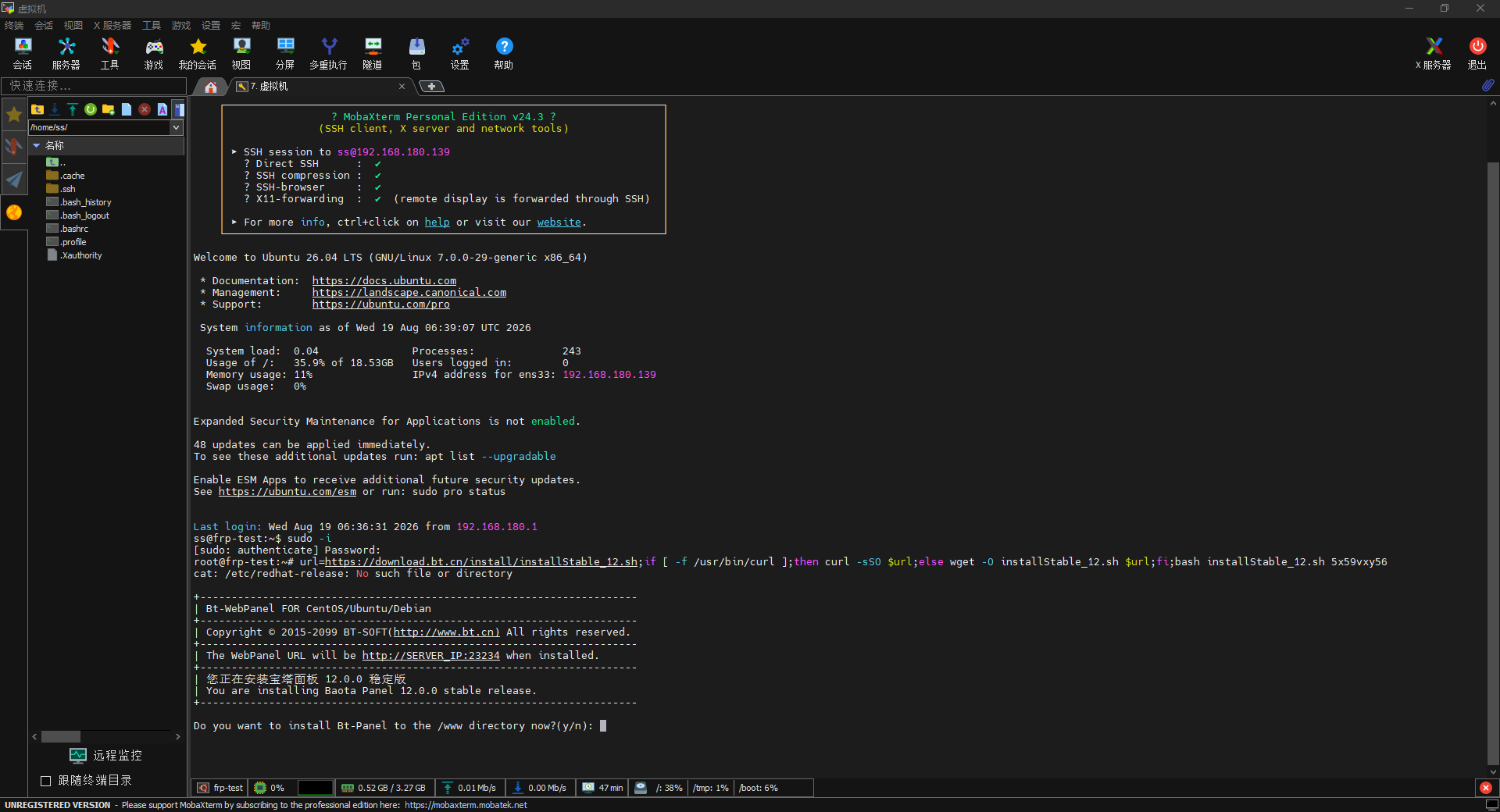Open the 帮助 menu in menu bar
Screen dimensions: 1500x812
coord(261,26)
